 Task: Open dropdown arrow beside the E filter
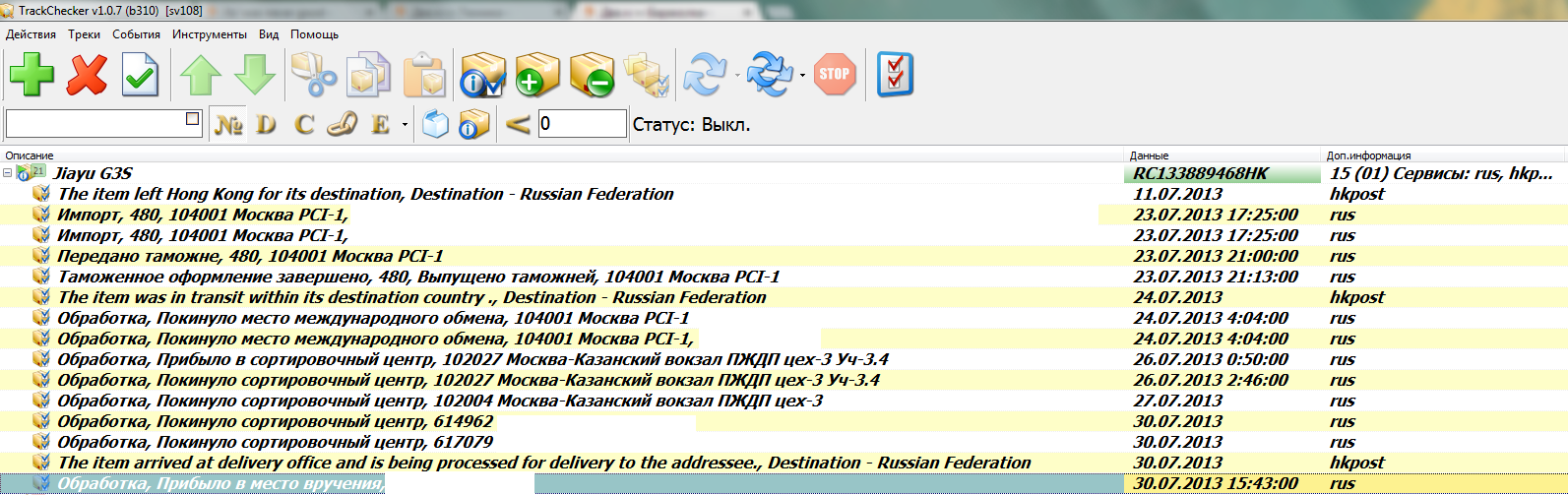tap(405, 125)
